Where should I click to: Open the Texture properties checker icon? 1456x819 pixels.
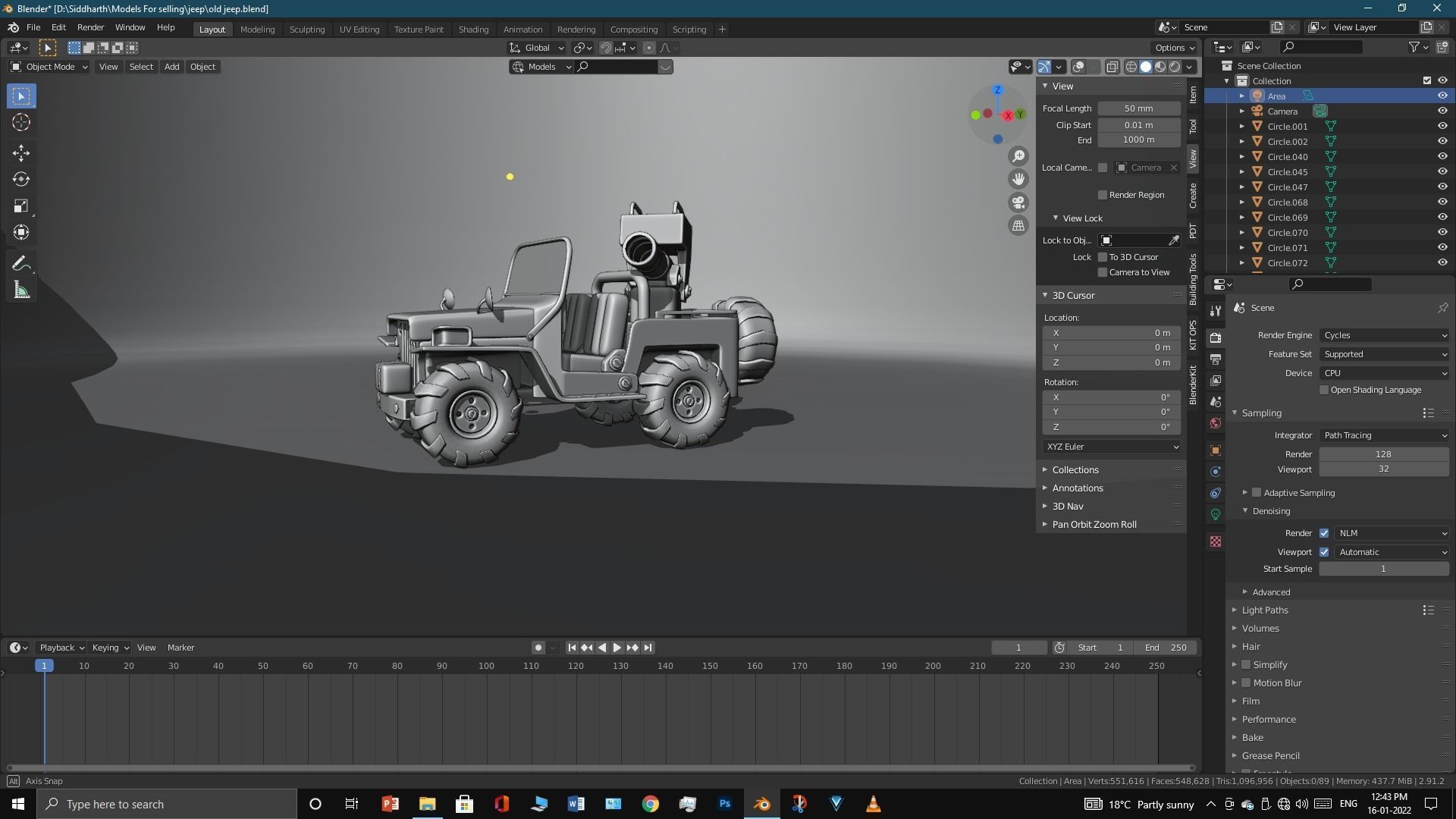tap(1216, 541)
